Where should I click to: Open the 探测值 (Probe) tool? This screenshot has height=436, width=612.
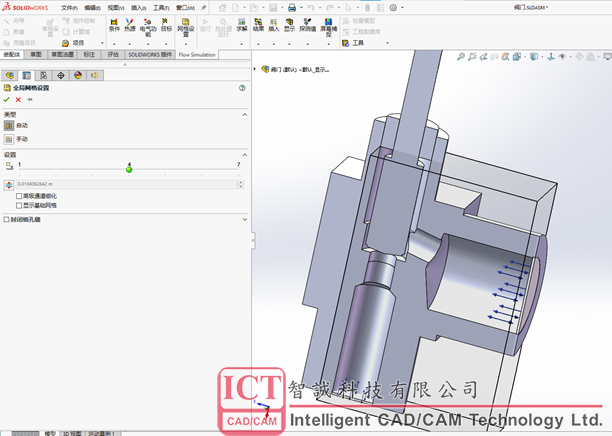[x=308, y=25]
